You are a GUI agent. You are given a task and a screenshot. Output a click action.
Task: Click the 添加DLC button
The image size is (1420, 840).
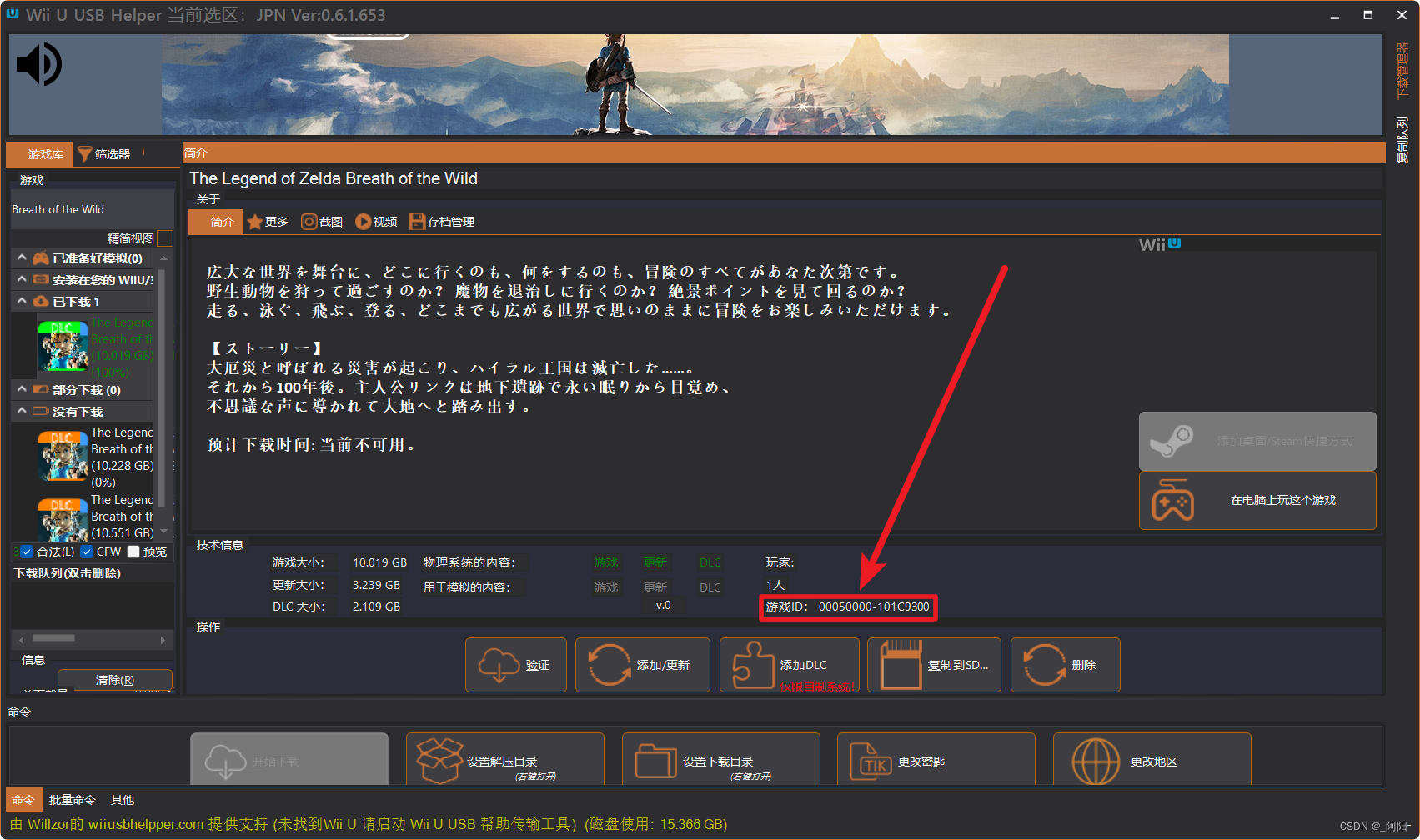click(790, 665)
